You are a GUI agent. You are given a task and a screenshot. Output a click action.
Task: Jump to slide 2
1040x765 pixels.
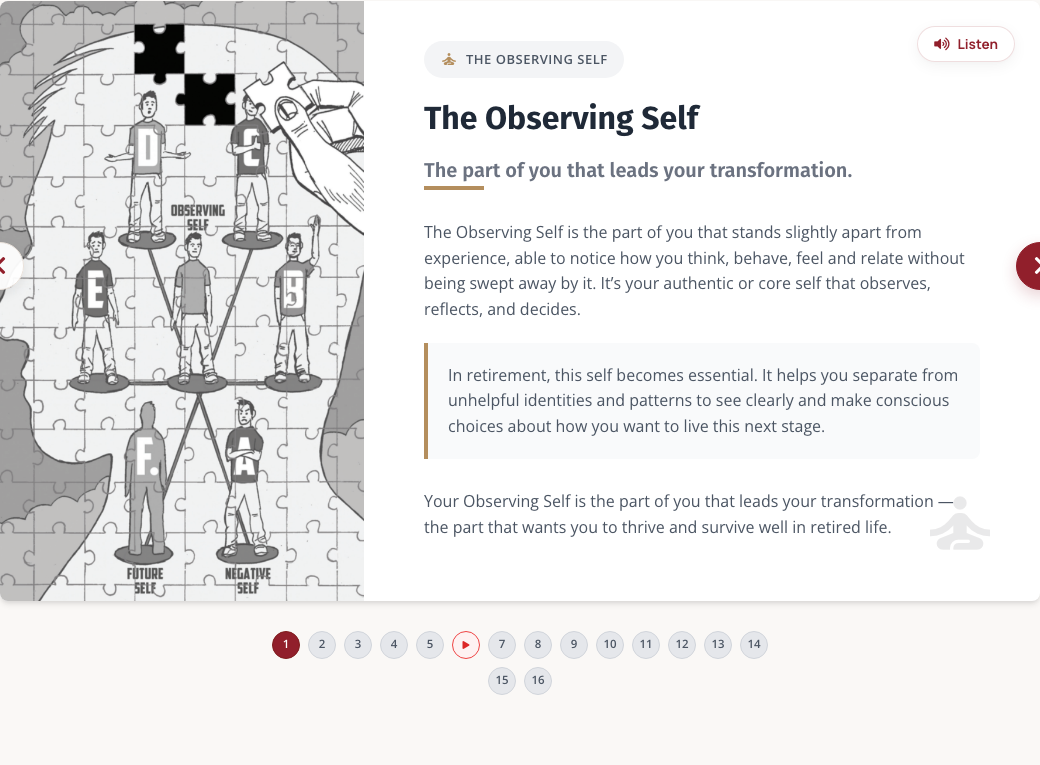tap(322, 644)
